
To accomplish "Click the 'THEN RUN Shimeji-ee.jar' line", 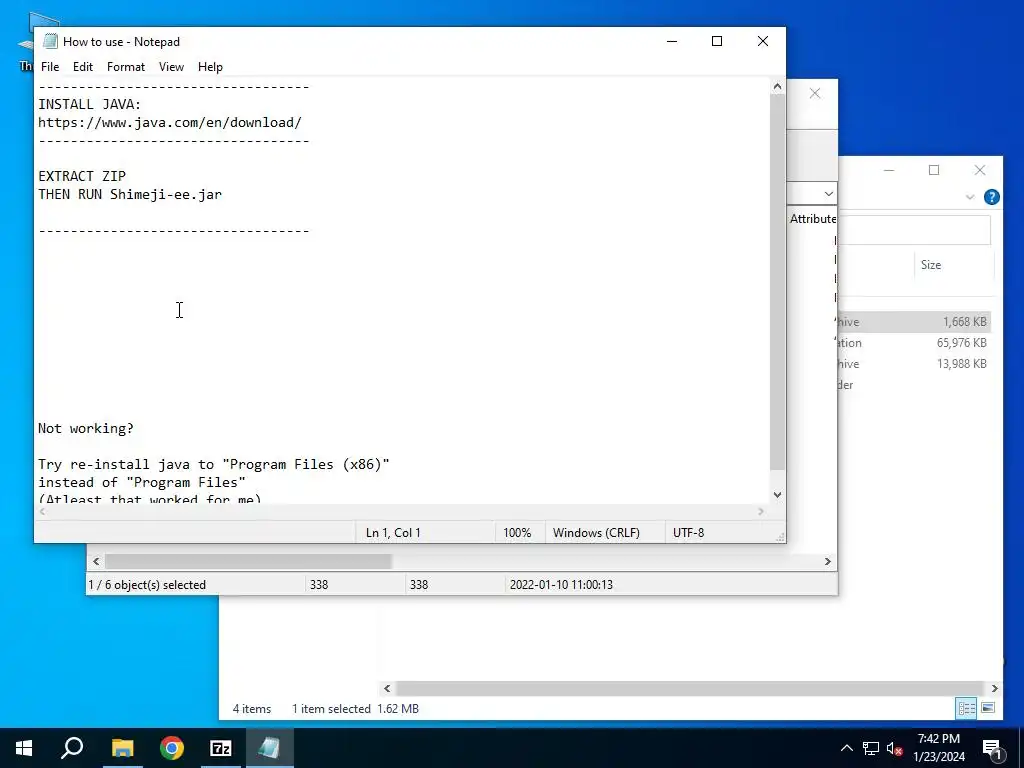I will 130,194.
